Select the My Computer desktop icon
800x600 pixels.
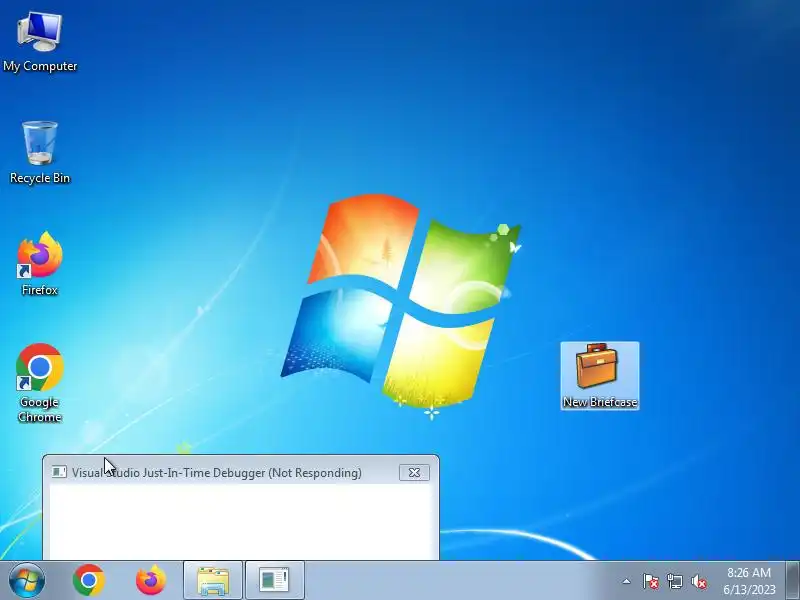[x=40, y=42]
